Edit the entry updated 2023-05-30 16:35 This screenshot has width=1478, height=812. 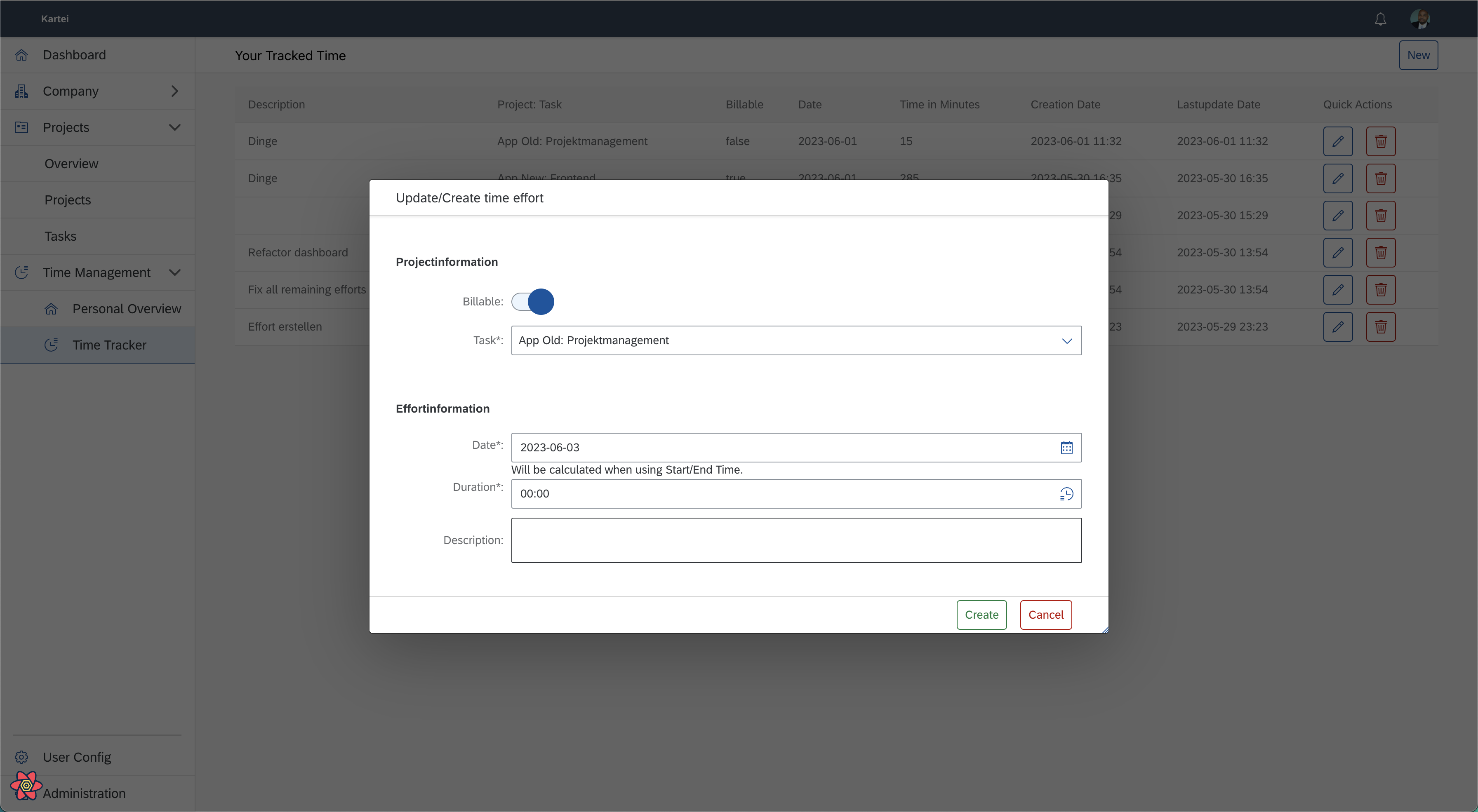(1337, 178)
